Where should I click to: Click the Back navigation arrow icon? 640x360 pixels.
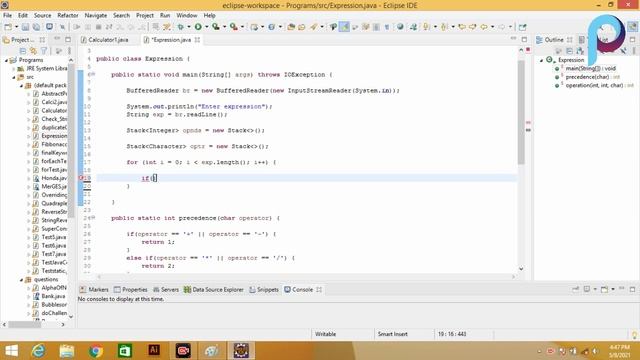pos(484,27)
